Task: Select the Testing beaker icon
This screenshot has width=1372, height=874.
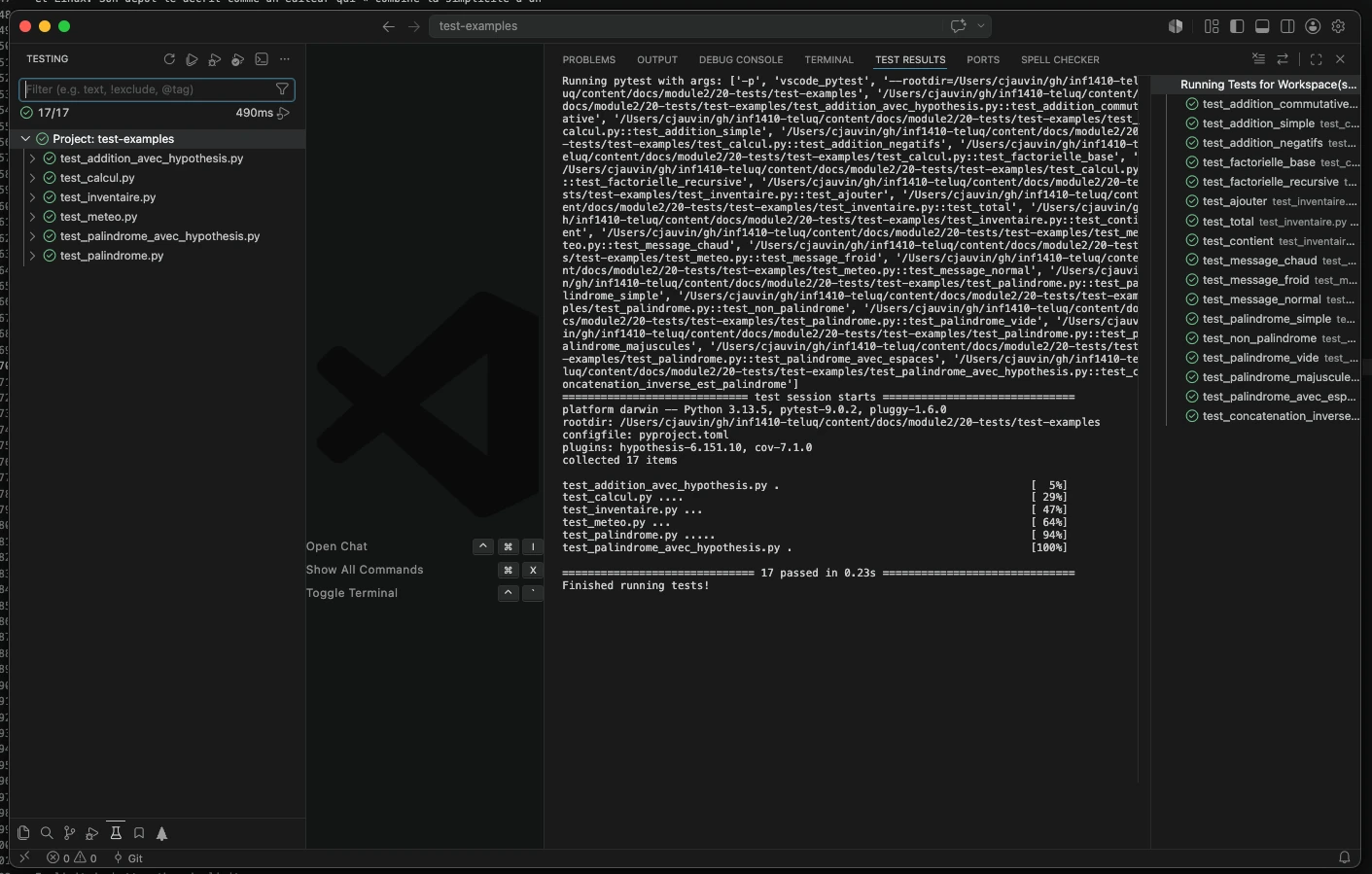Action: coord(116,833)
